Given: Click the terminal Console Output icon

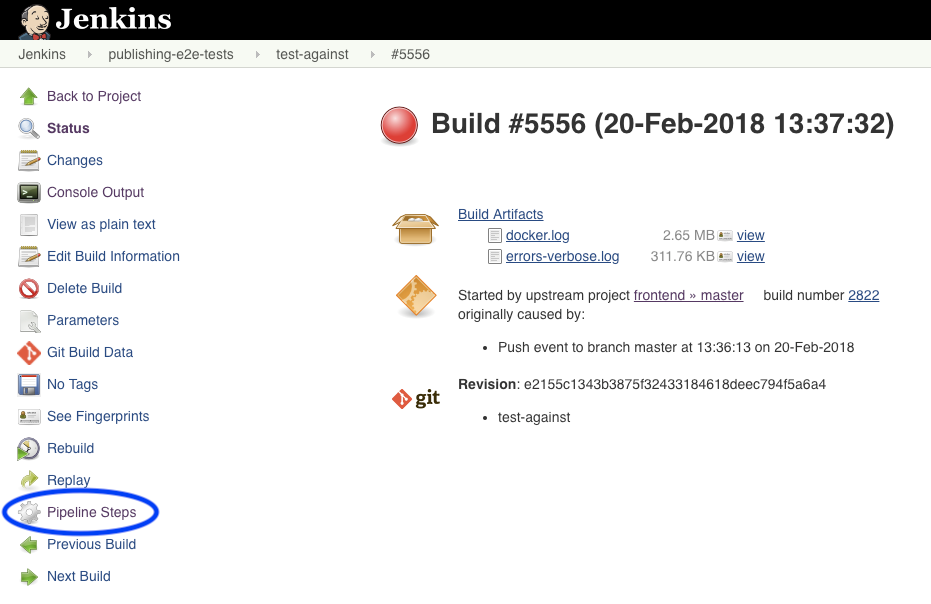Looking at the screenshot, I should point(28,192).
